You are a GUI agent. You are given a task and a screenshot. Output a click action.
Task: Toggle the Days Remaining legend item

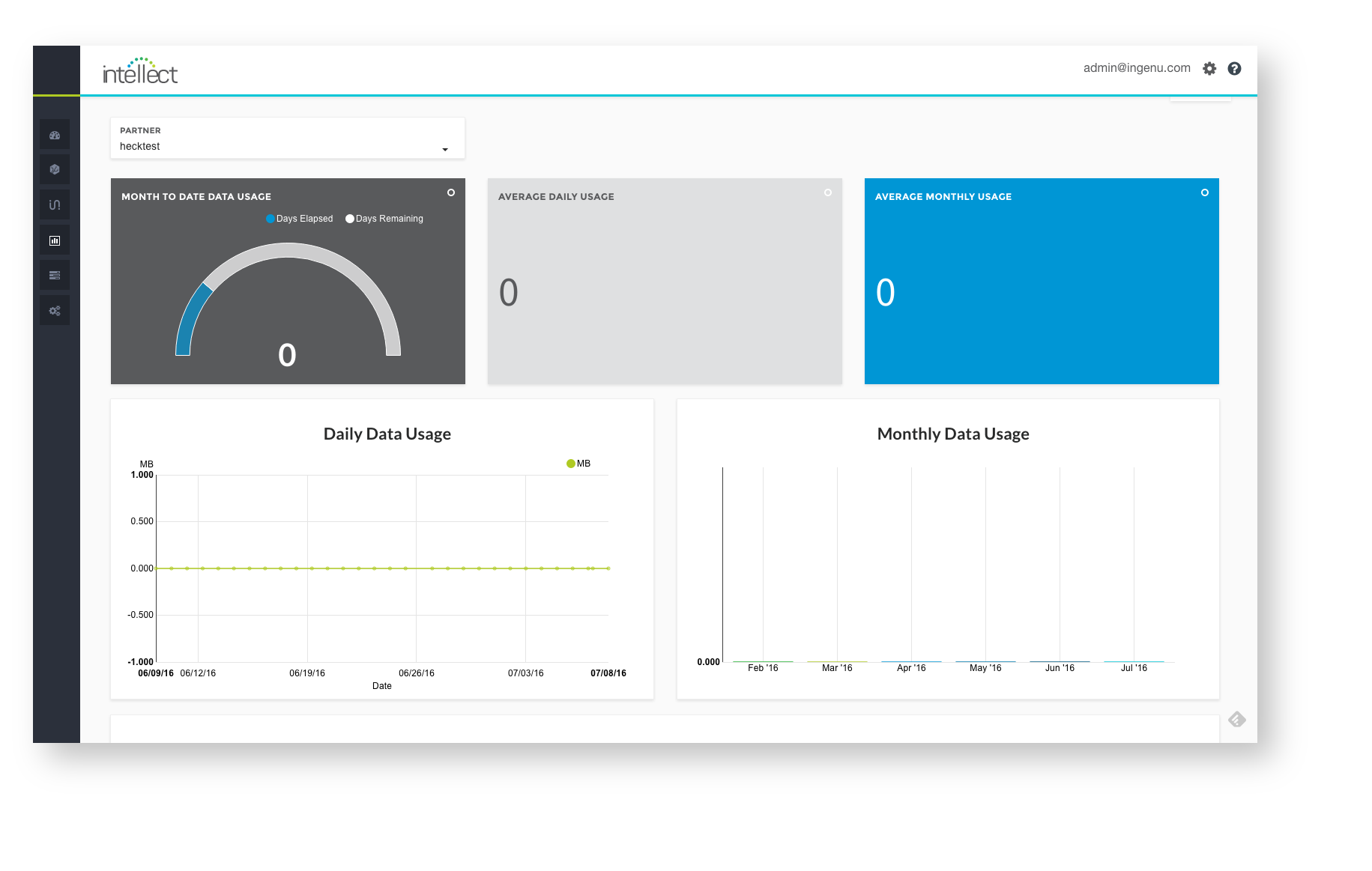384,219
